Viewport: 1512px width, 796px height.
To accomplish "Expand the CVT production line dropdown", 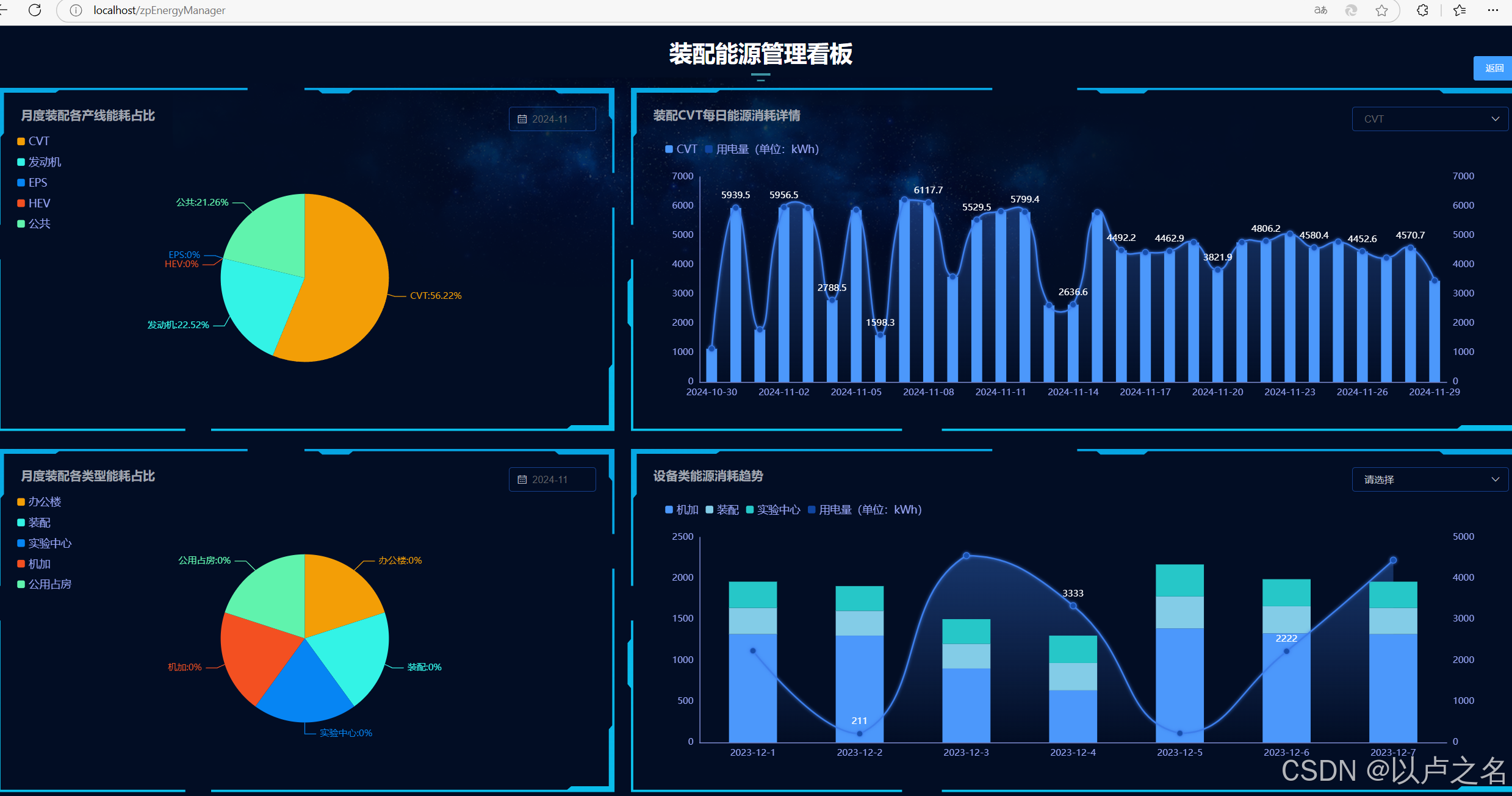I will 1430,119.
